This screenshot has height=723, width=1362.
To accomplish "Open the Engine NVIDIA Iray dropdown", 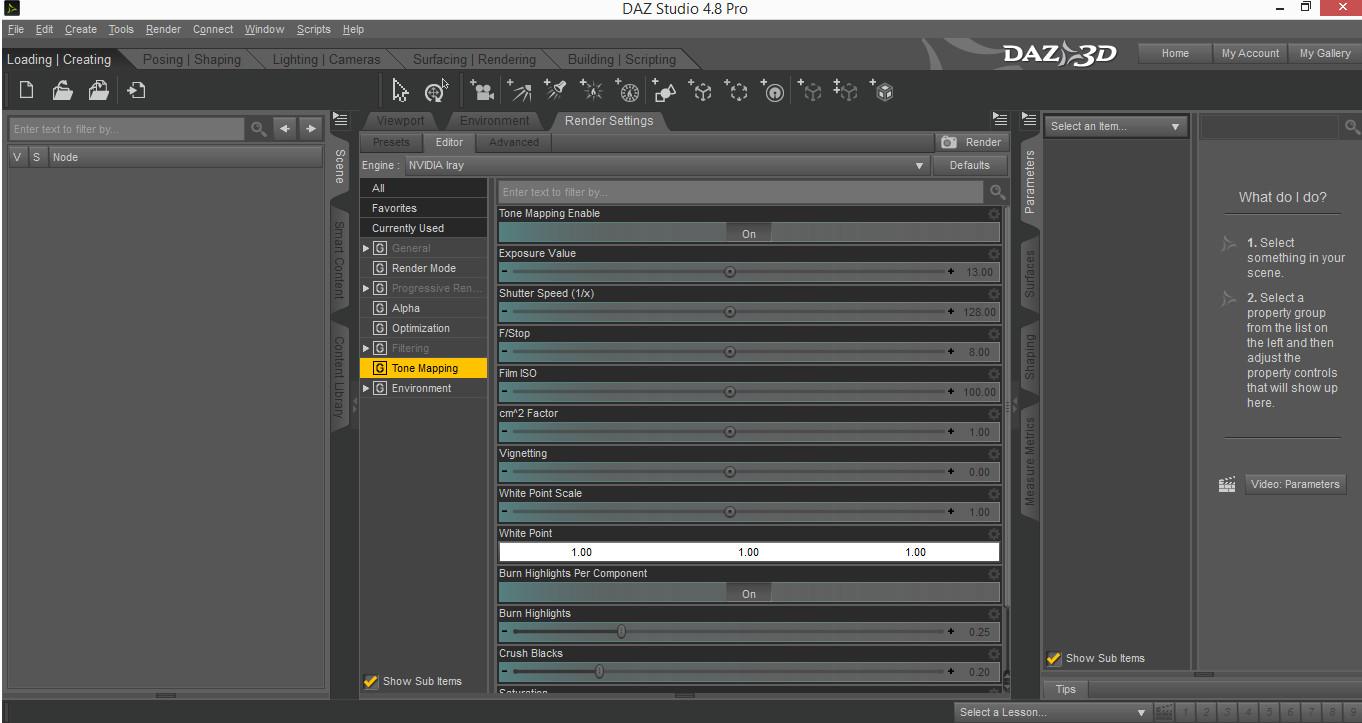I will pyautogui.click(x=667, y=165).
